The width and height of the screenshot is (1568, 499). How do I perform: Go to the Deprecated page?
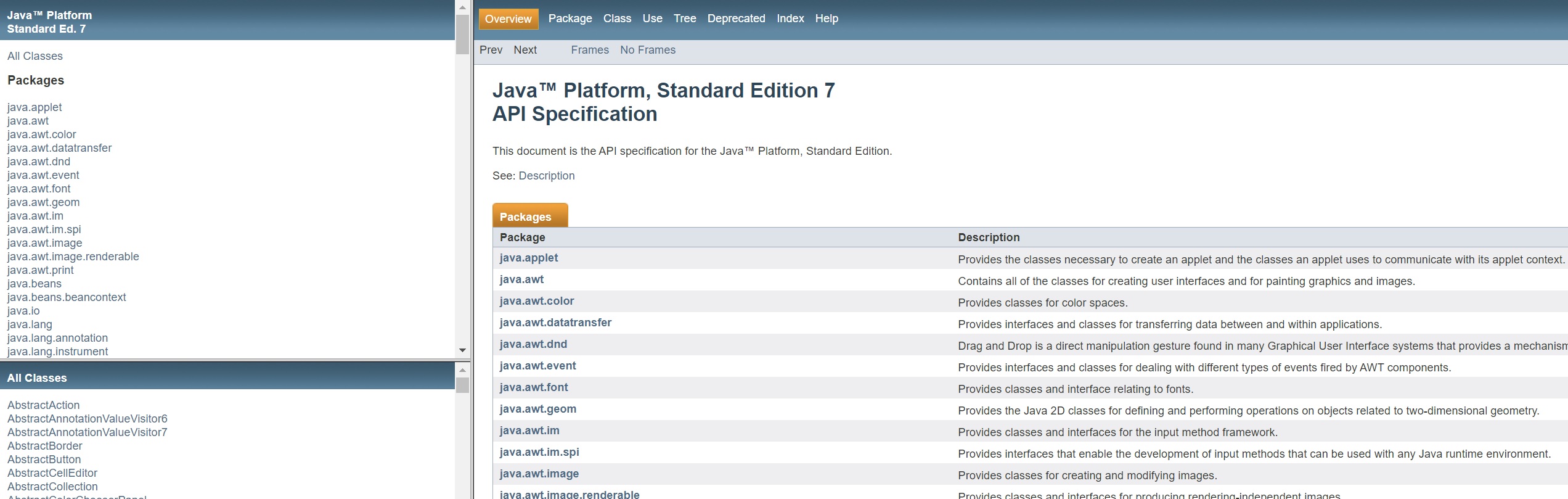pos(736,19)
